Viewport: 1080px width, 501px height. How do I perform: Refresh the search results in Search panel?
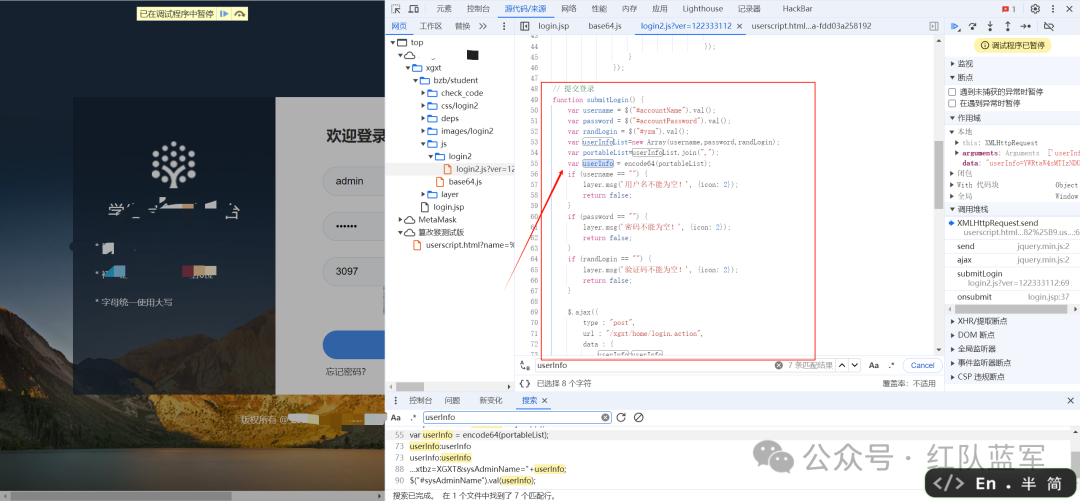tap(621, 417)
